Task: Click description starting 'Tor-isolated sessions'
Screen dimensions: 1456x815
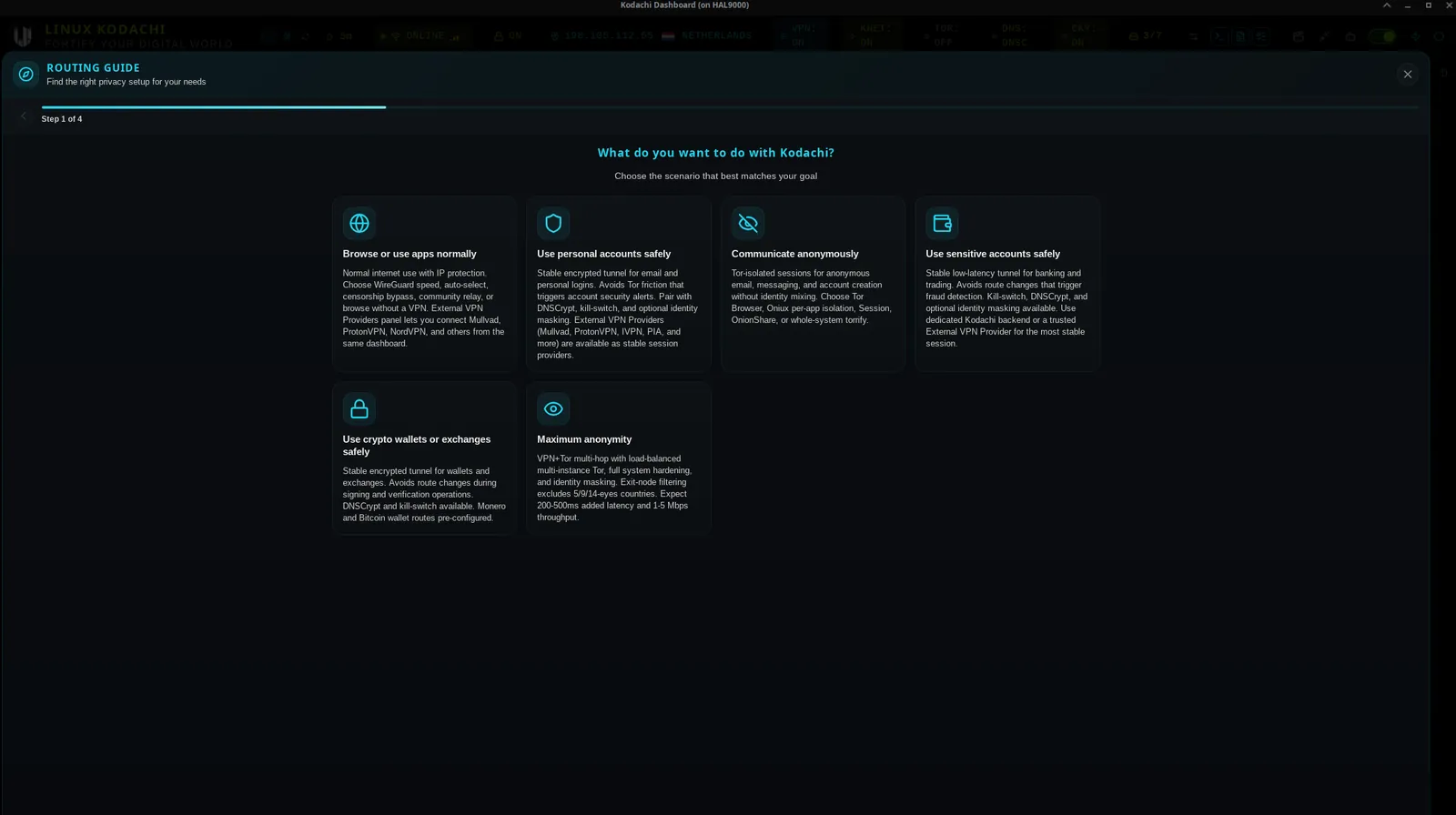Action: pos(812,297)
